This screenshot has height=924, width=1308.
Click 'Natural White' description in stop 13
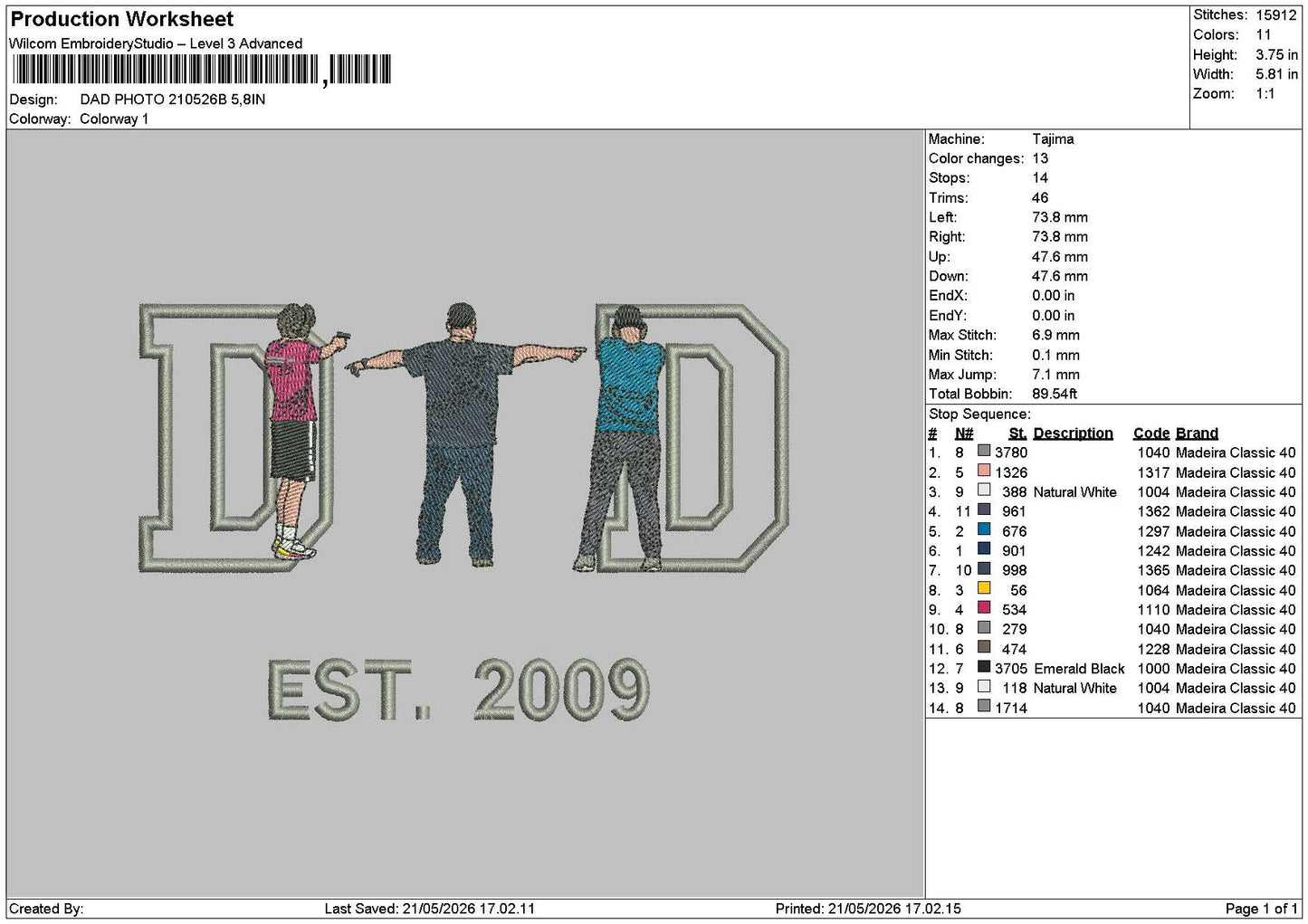coord(1075,689)
